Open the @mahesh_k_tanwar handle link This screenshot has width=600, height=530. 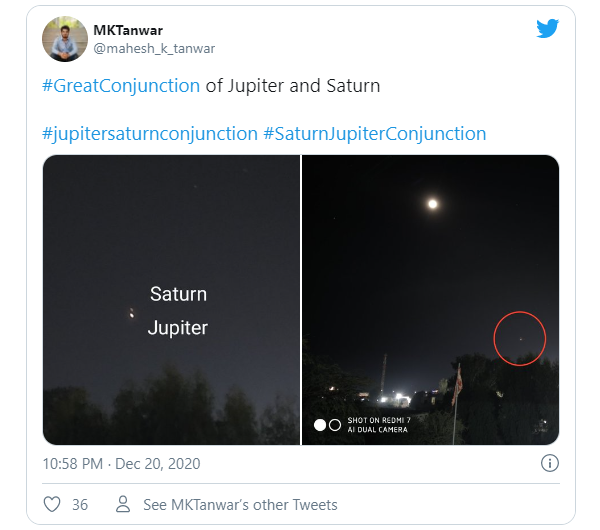coord(154,48)
